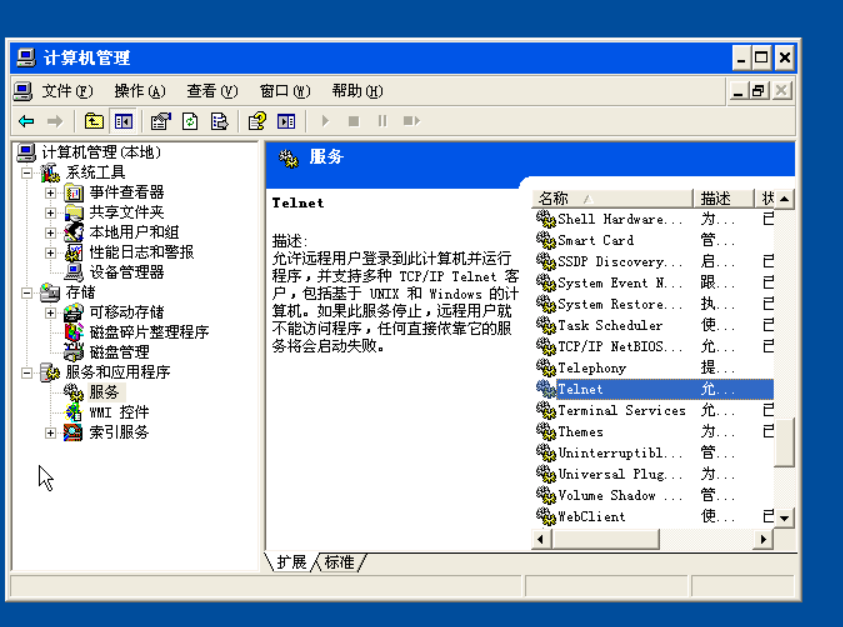Image resolution: width=843 pixels, height=627 pixels.
Task: Click the Help question mark toolbar icon
Action: [x=257, y=122]
